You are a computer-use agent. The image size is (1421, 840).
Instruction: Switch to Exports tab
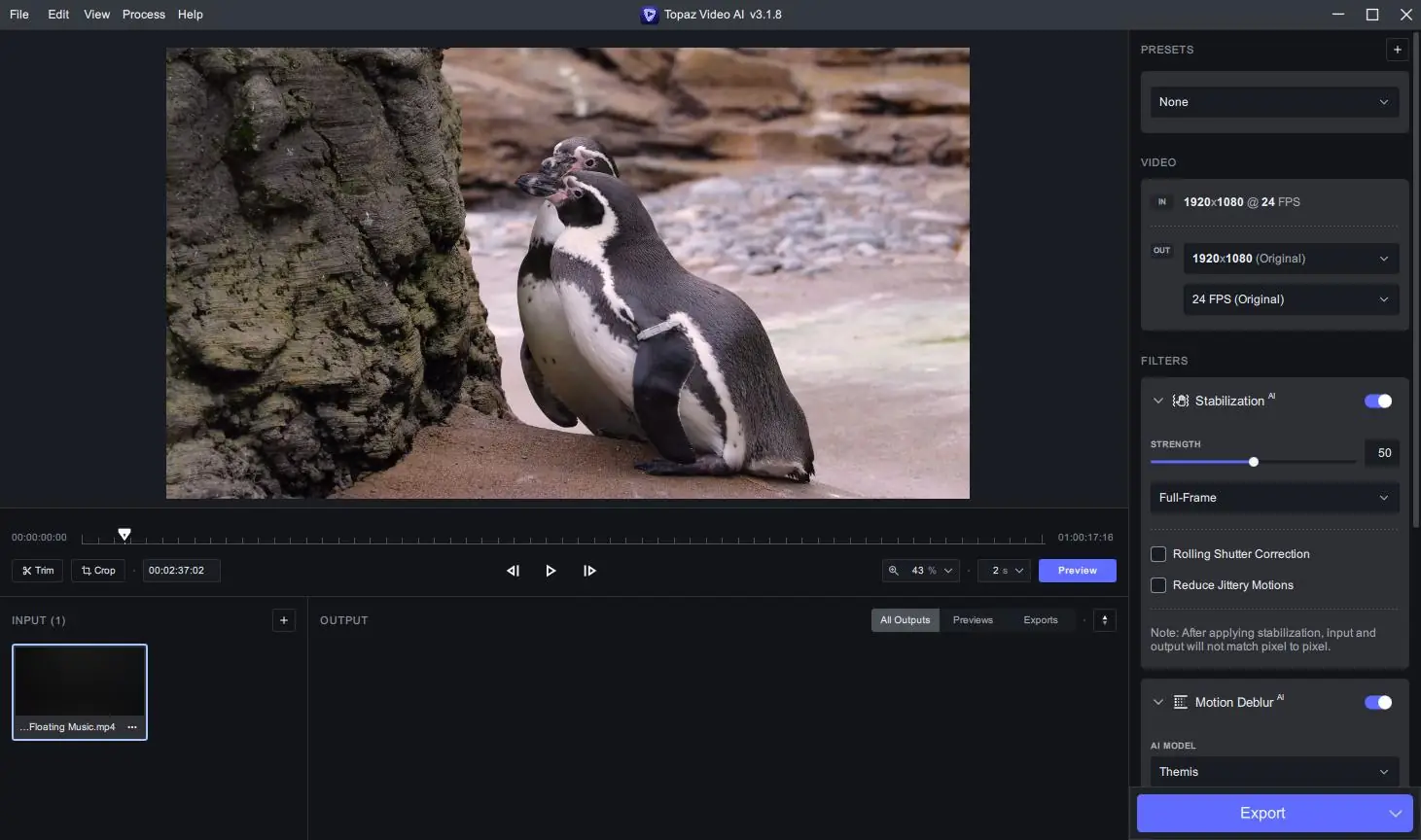(1041, 620)
